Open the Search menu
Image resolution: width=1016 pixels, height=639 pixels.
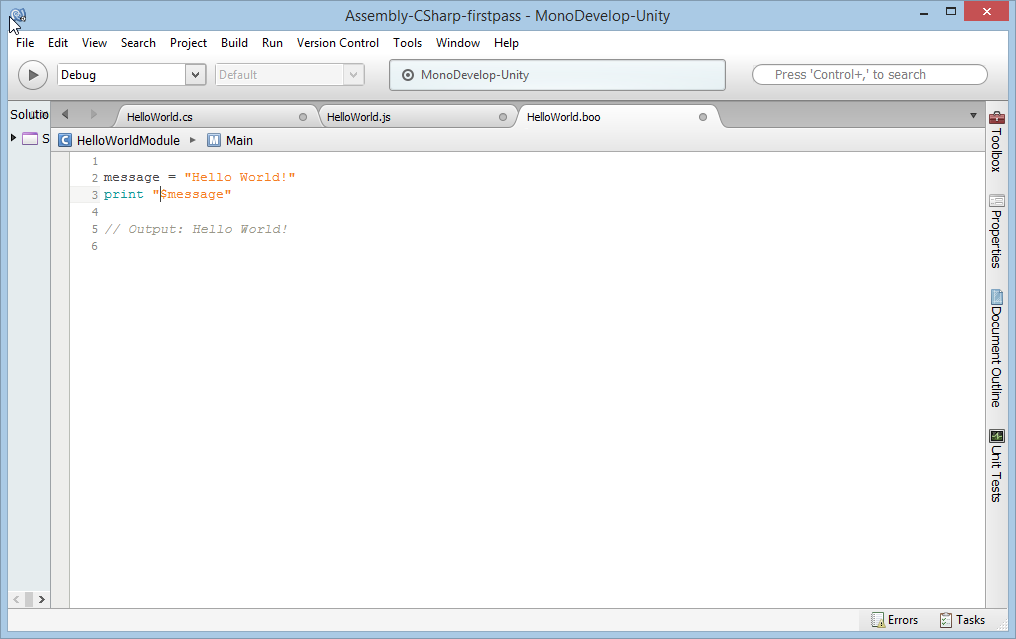138,43
